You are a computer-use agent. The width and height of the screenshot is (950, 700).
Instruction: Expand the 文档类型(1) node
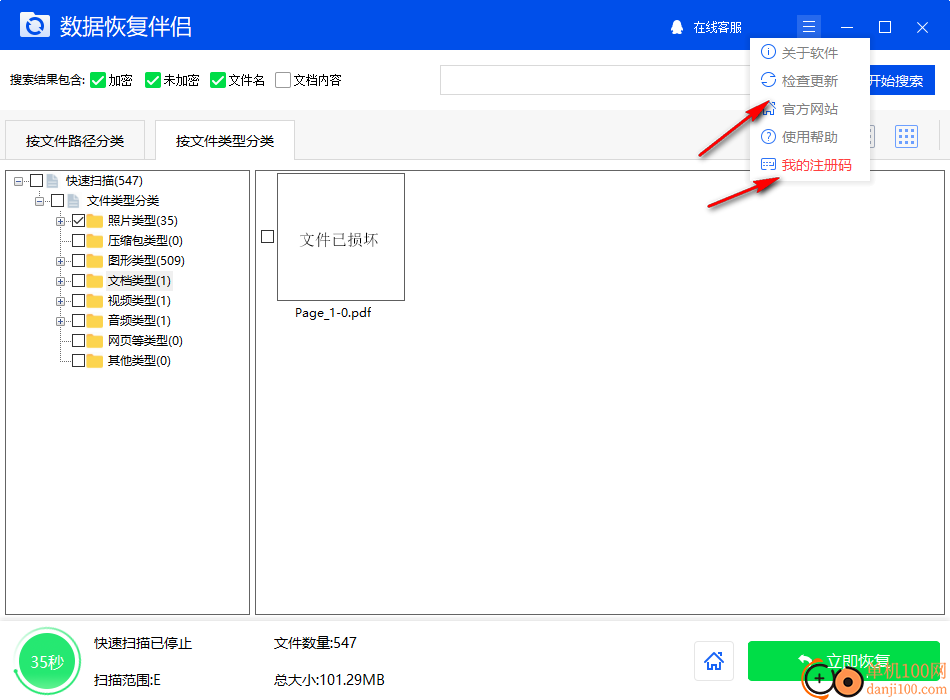[60, 281]
